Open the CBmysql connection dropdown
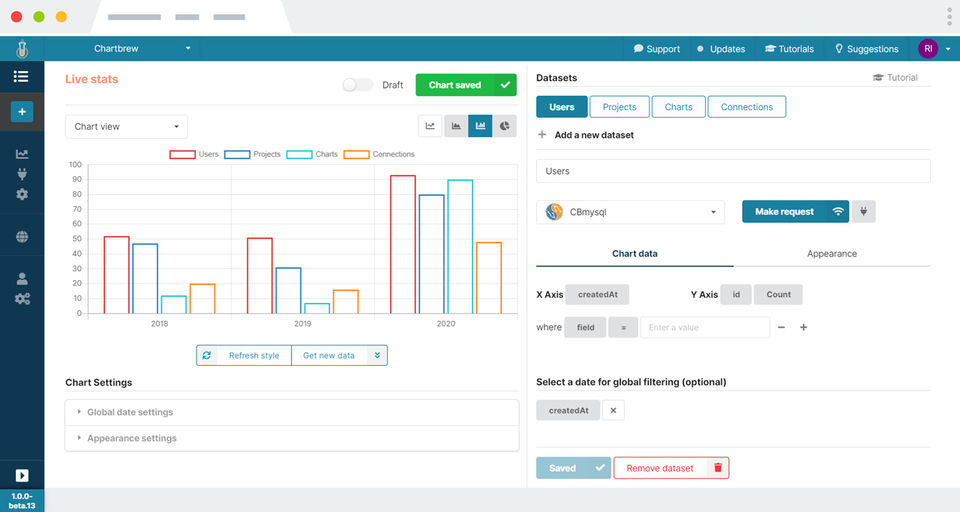The width and height of the screenshot is (960, 512). tap(631, 212)
